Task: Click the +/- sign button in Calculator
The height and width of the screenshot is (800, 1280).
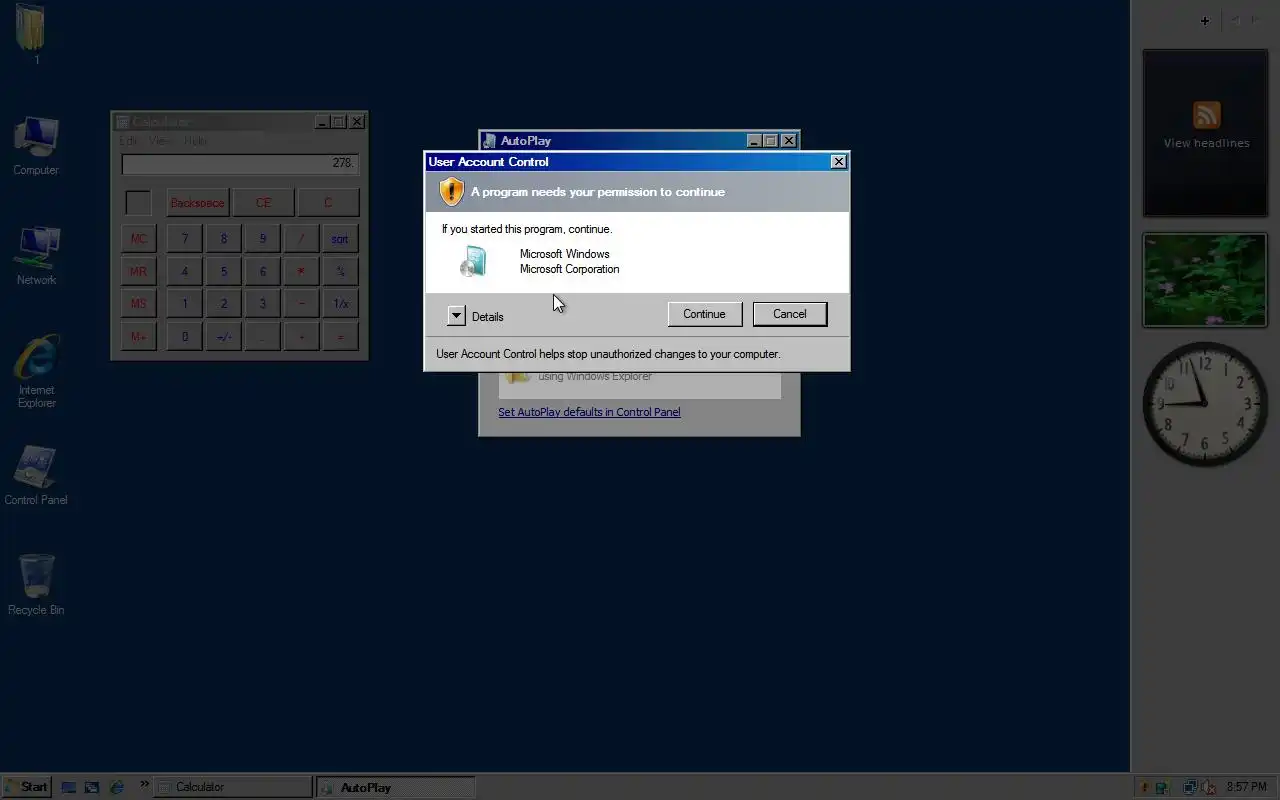Action: [x=223, y=337]
